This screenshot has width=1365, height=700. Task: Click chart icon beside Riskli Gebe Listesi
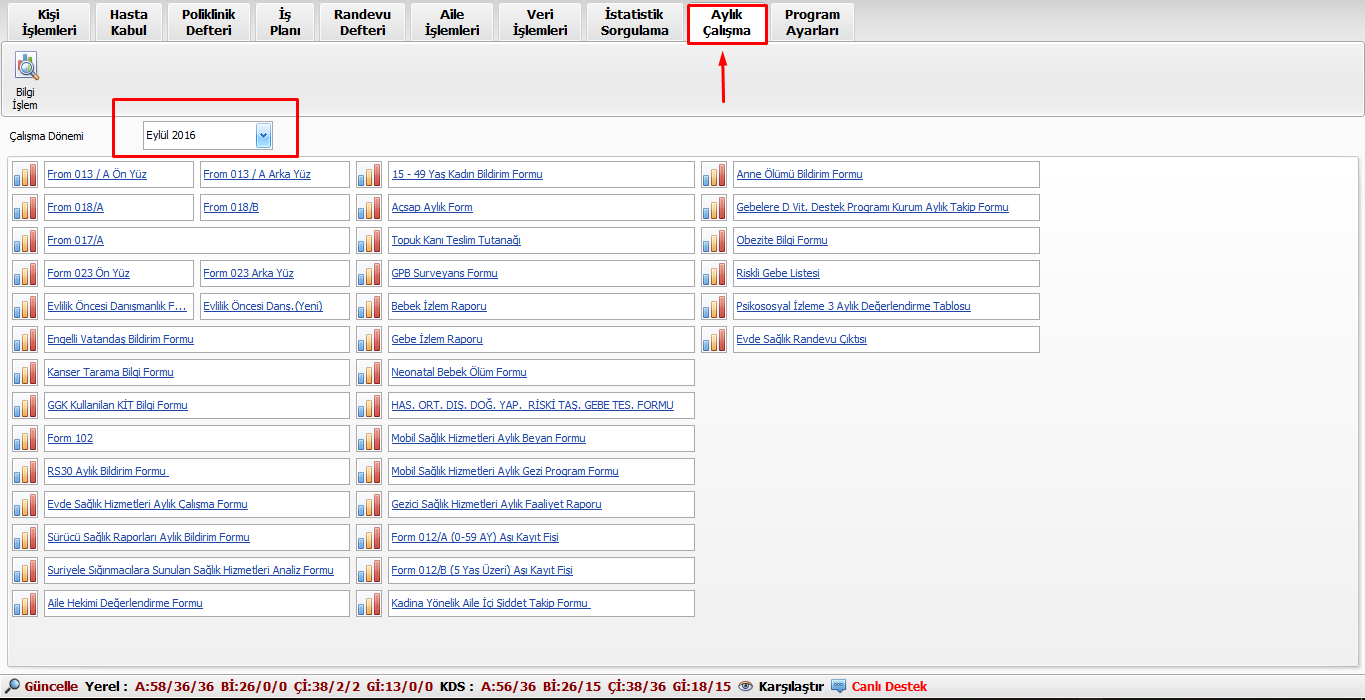pos(714,273)
